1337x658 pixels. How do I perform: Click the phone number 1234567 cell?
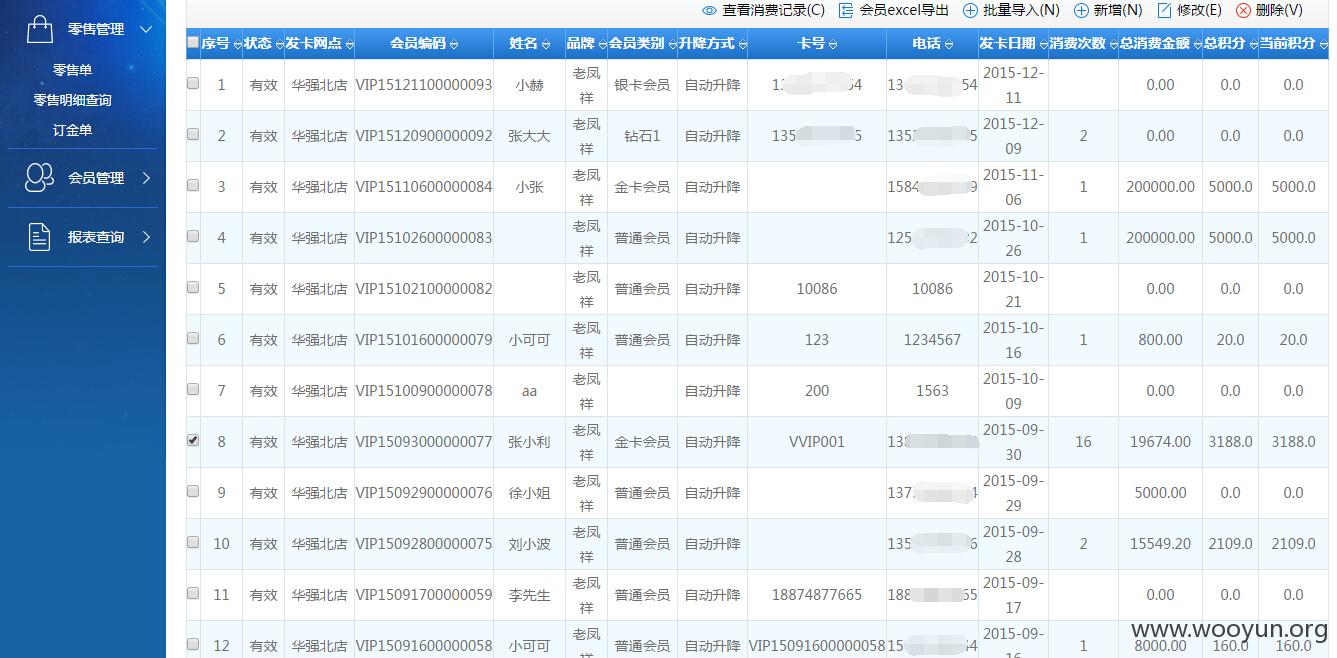click(x=932, y=340)
